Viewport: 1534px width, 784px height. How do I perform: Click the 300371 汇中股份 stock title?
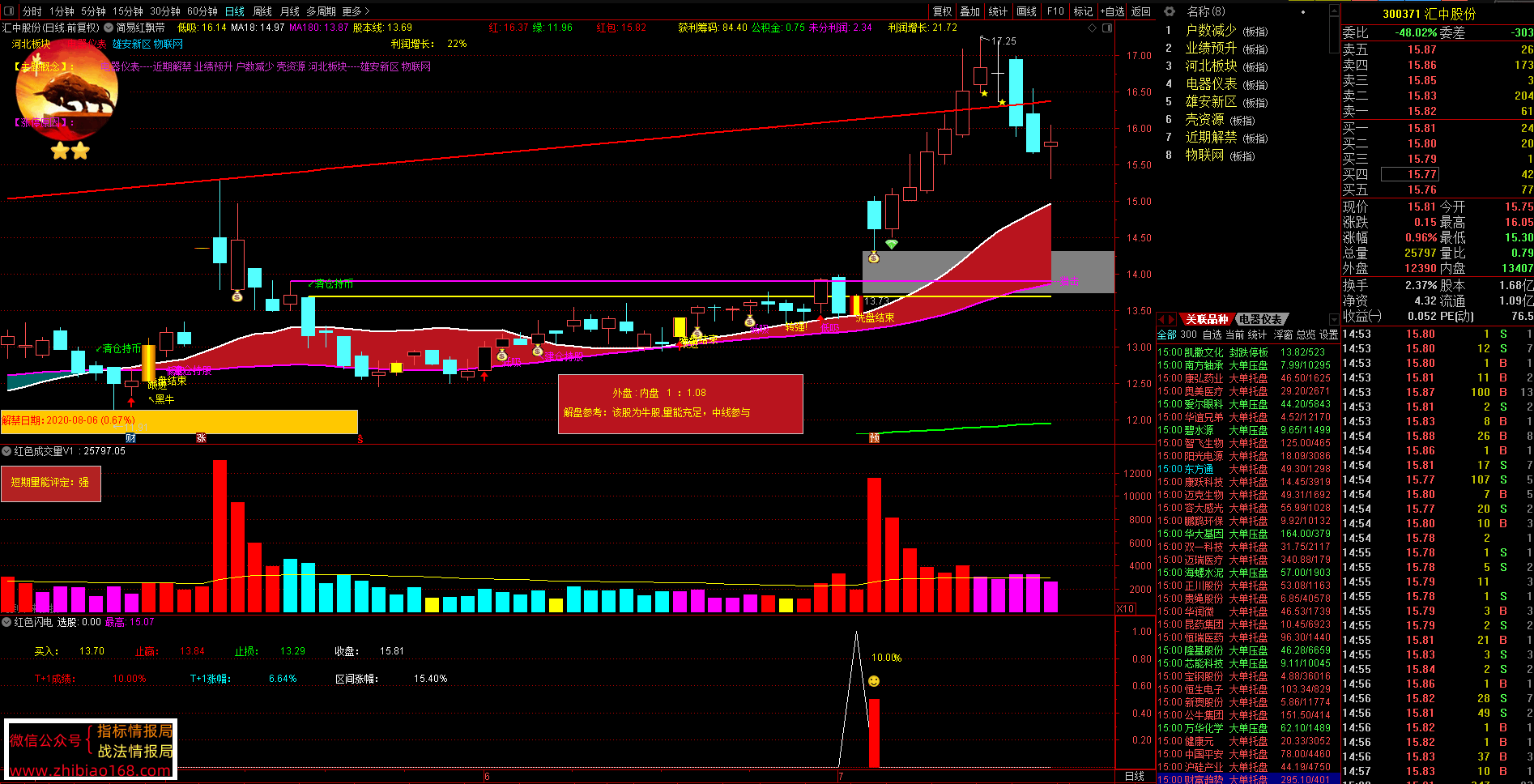(x=1429, y=14)
